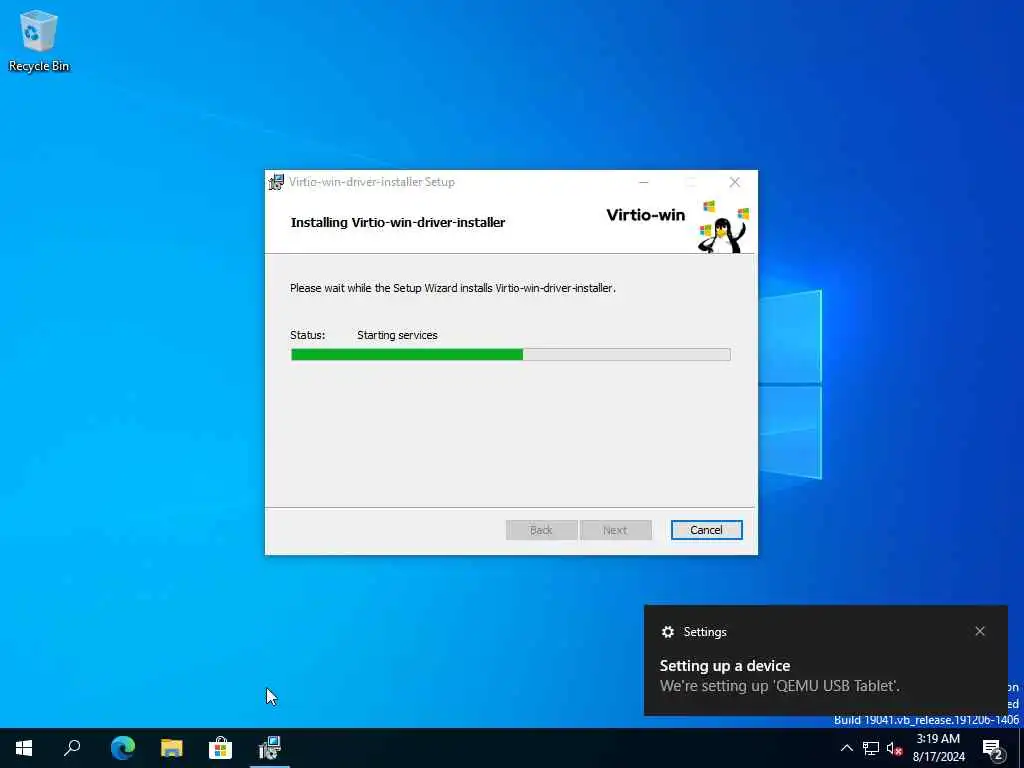1024x768 pixels.
Task: Show hidden system tray icons
Action: pyautogui.click(x=846, y=748)
